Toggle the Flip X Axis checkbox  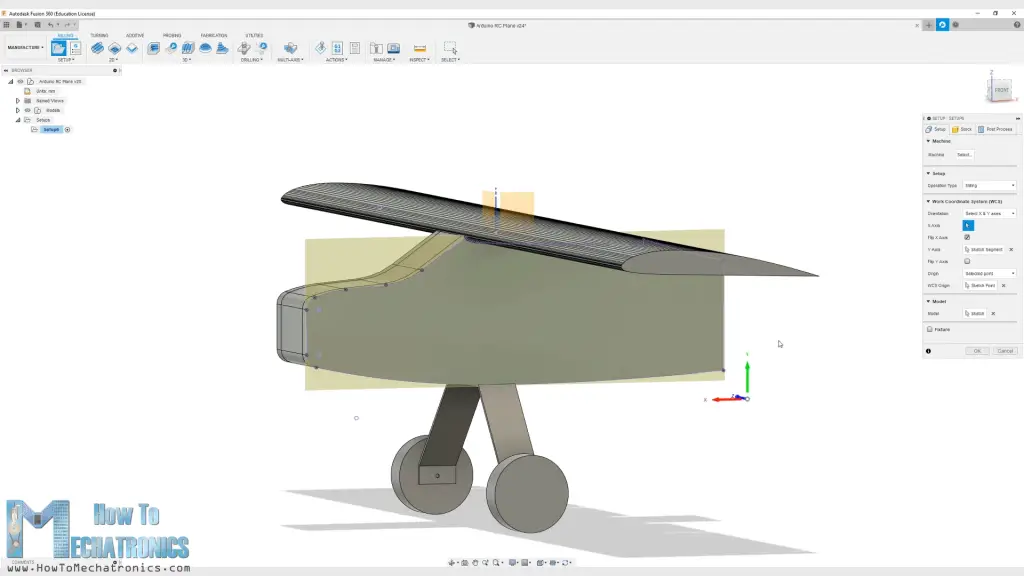click(x=965, y=238)
